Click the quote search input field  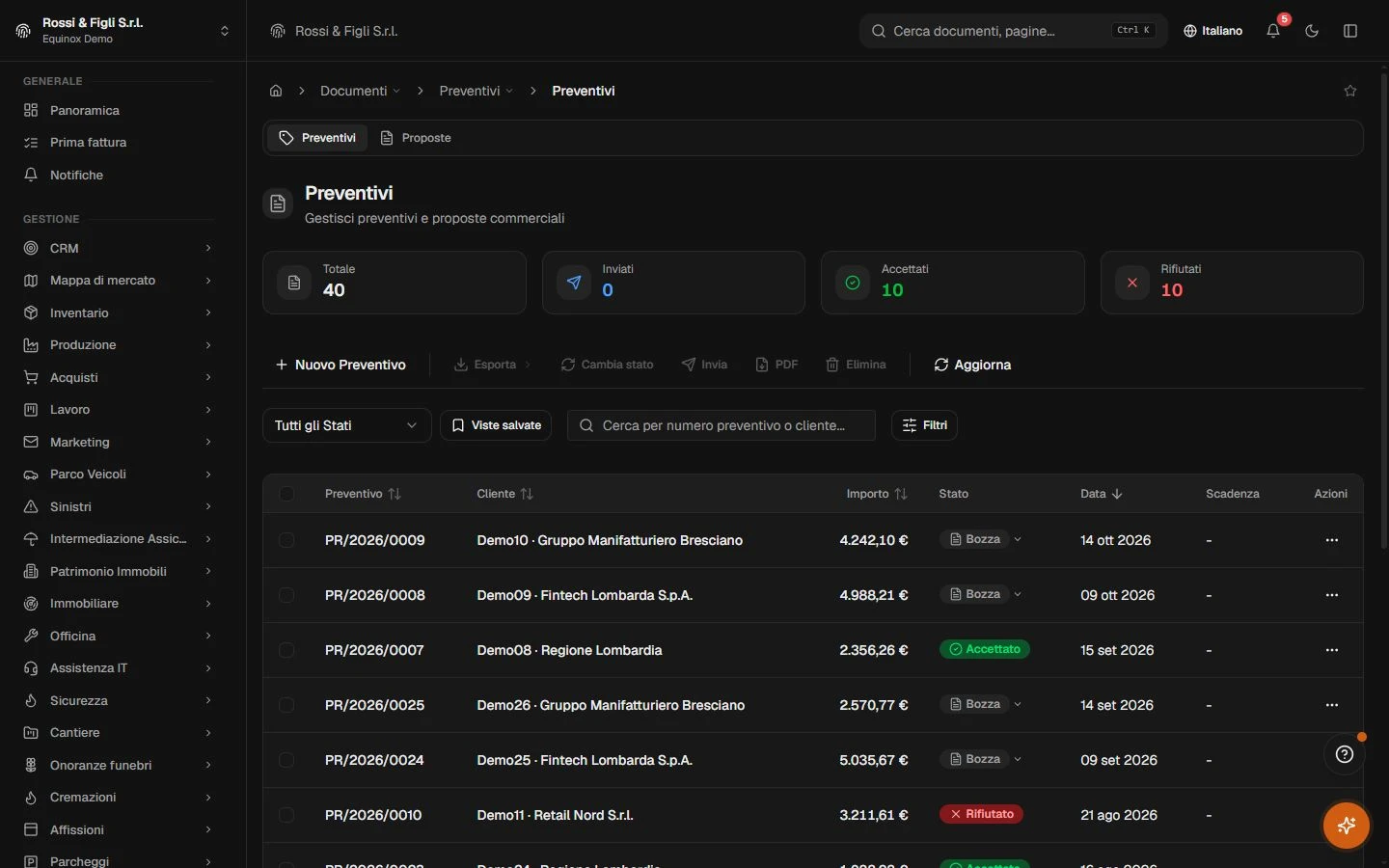click(x=722, y=425)
